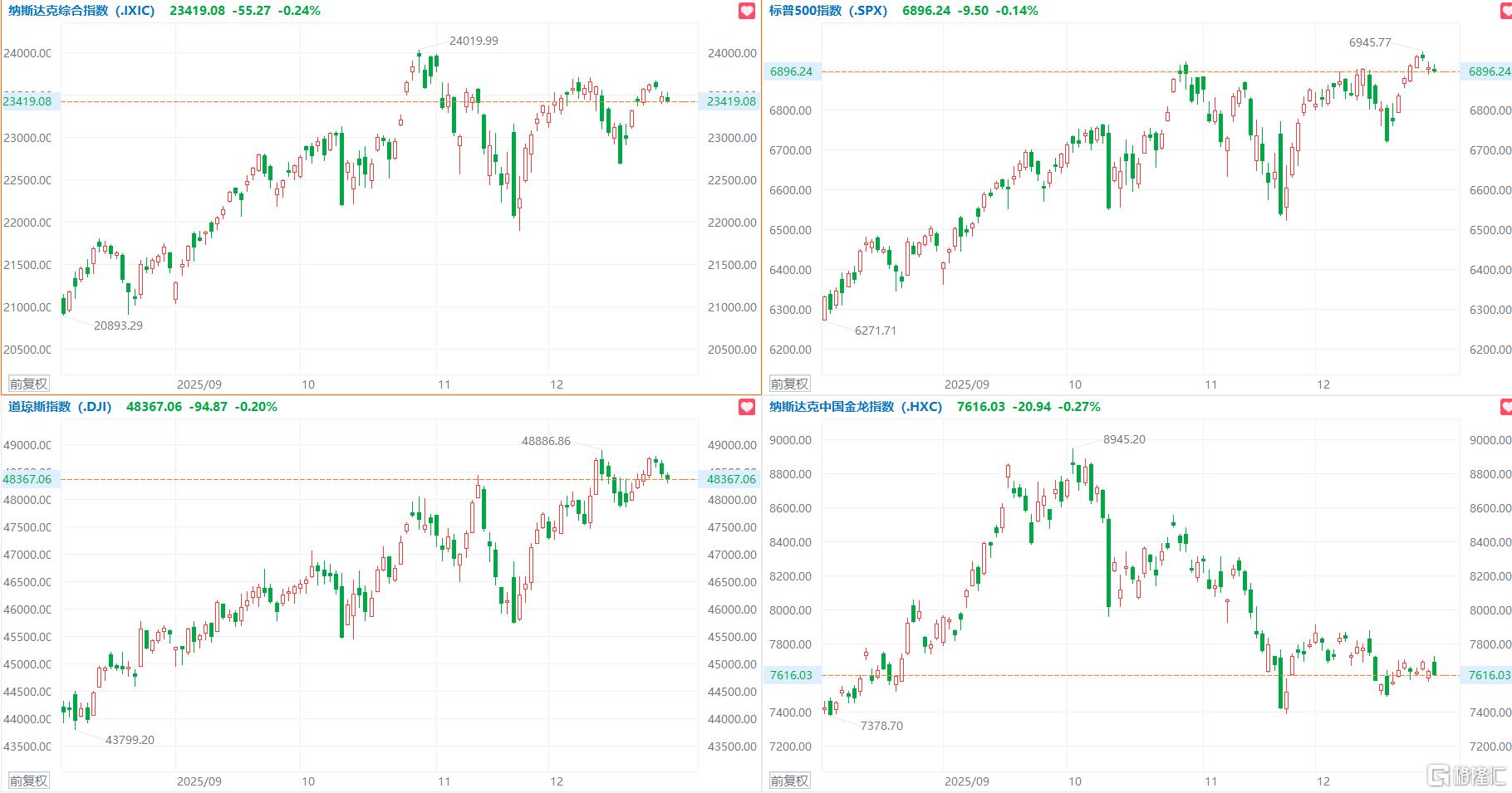Click the -0.24% percent change for .IXIC
The image size is (1512, 793).
pyautogui.click(x=300, y=11)
